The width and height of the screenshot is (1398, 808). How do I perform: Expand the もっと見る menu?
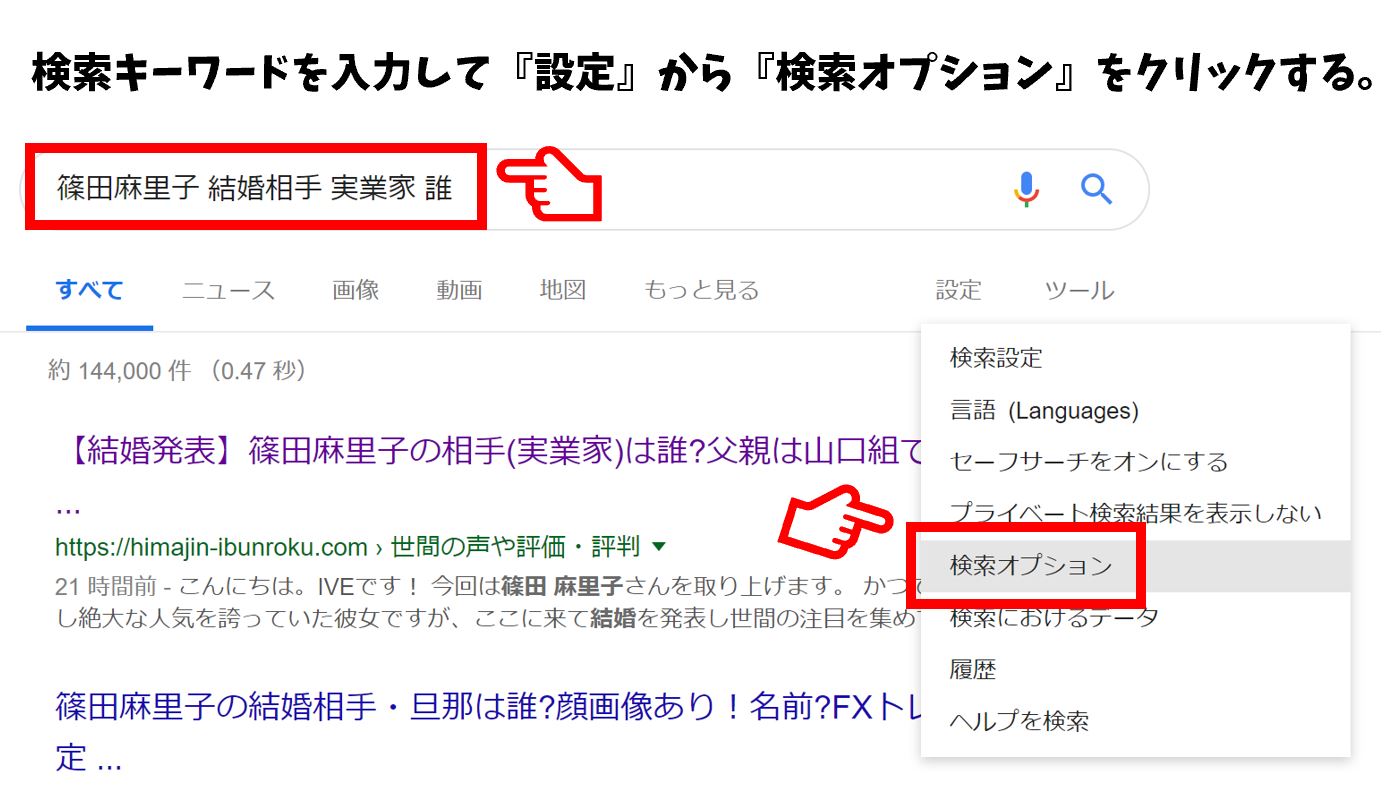click(701, 291)
